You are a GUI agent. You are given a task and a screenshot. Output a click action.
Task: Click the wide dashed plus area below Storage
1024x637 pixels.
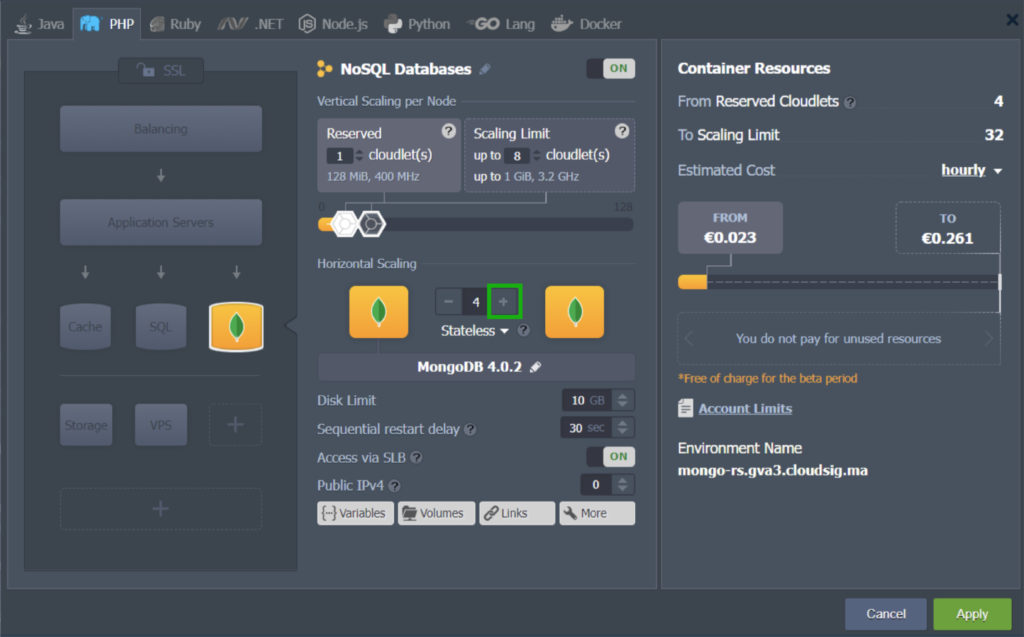coord(161,508)
